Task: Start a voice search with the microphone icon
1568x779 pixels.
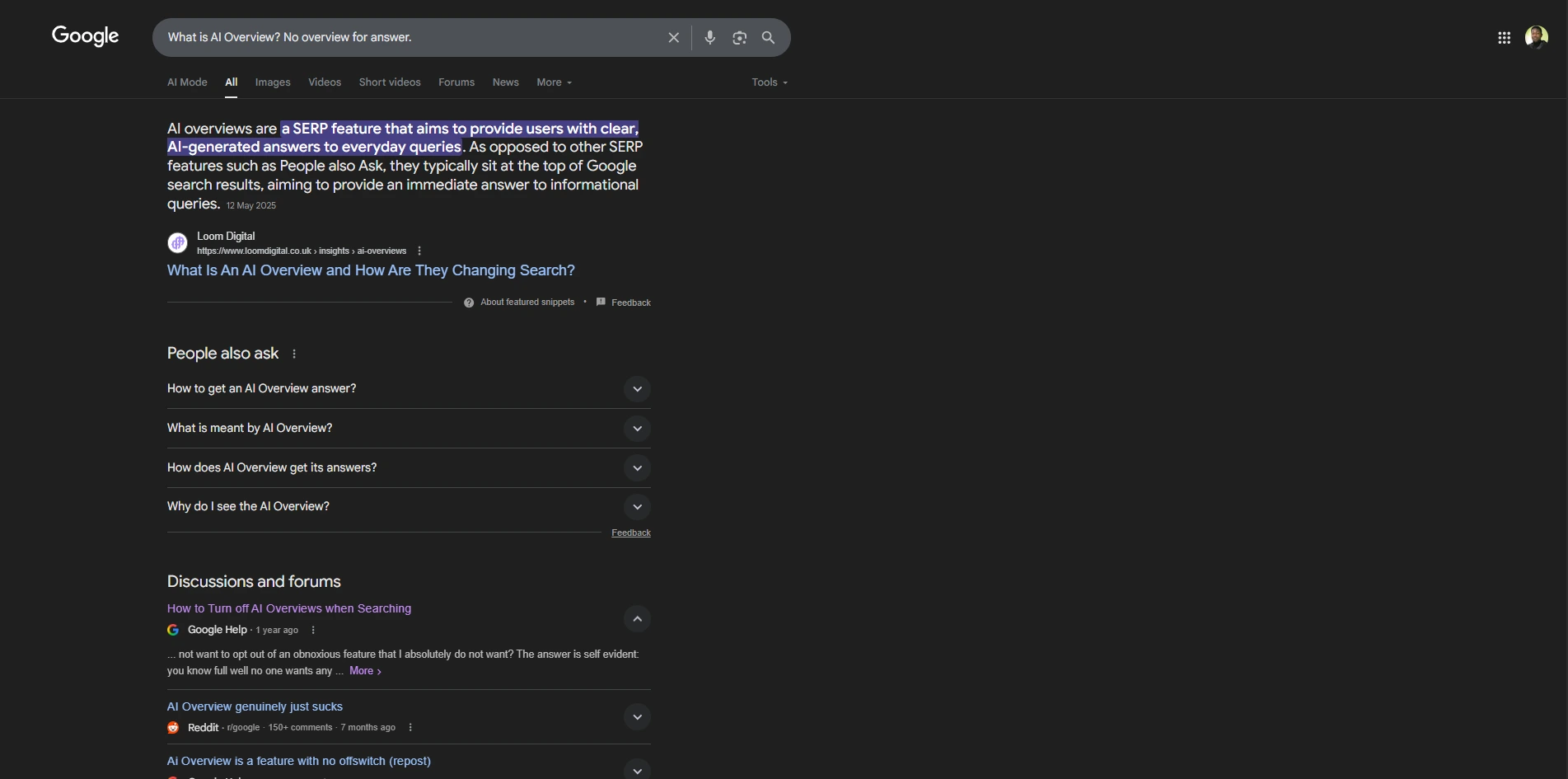Action: coord(709,37)
